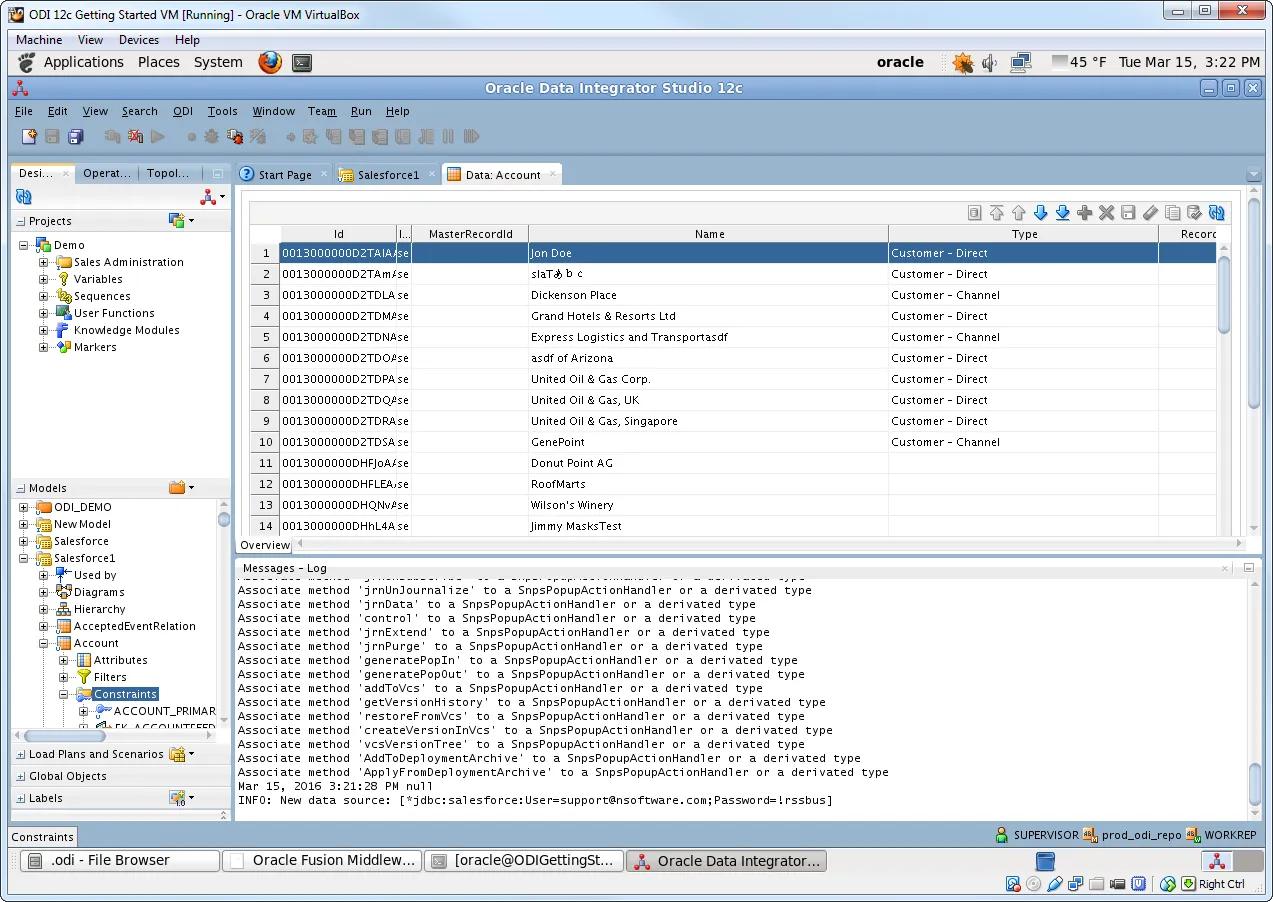Open the Load Plans and Scenarios dropdown
1273x902 pixels.
181,754
